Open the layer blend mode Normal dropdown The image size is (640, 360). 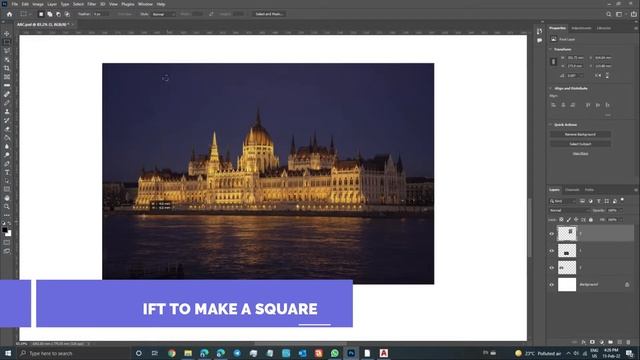(569, 210)
